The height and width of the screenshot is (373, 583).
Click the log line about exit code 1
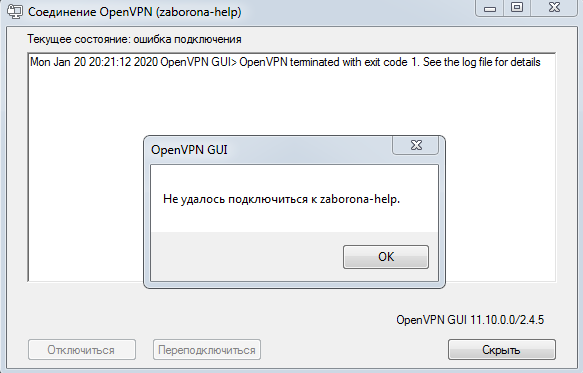point(285,62)
